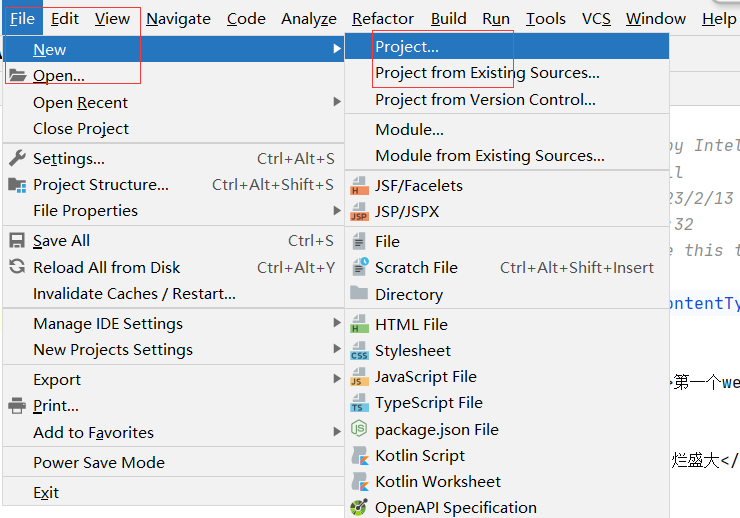Click the HTML File icon
The height and width of the screenshot is (518, 740).
(359, 325)
